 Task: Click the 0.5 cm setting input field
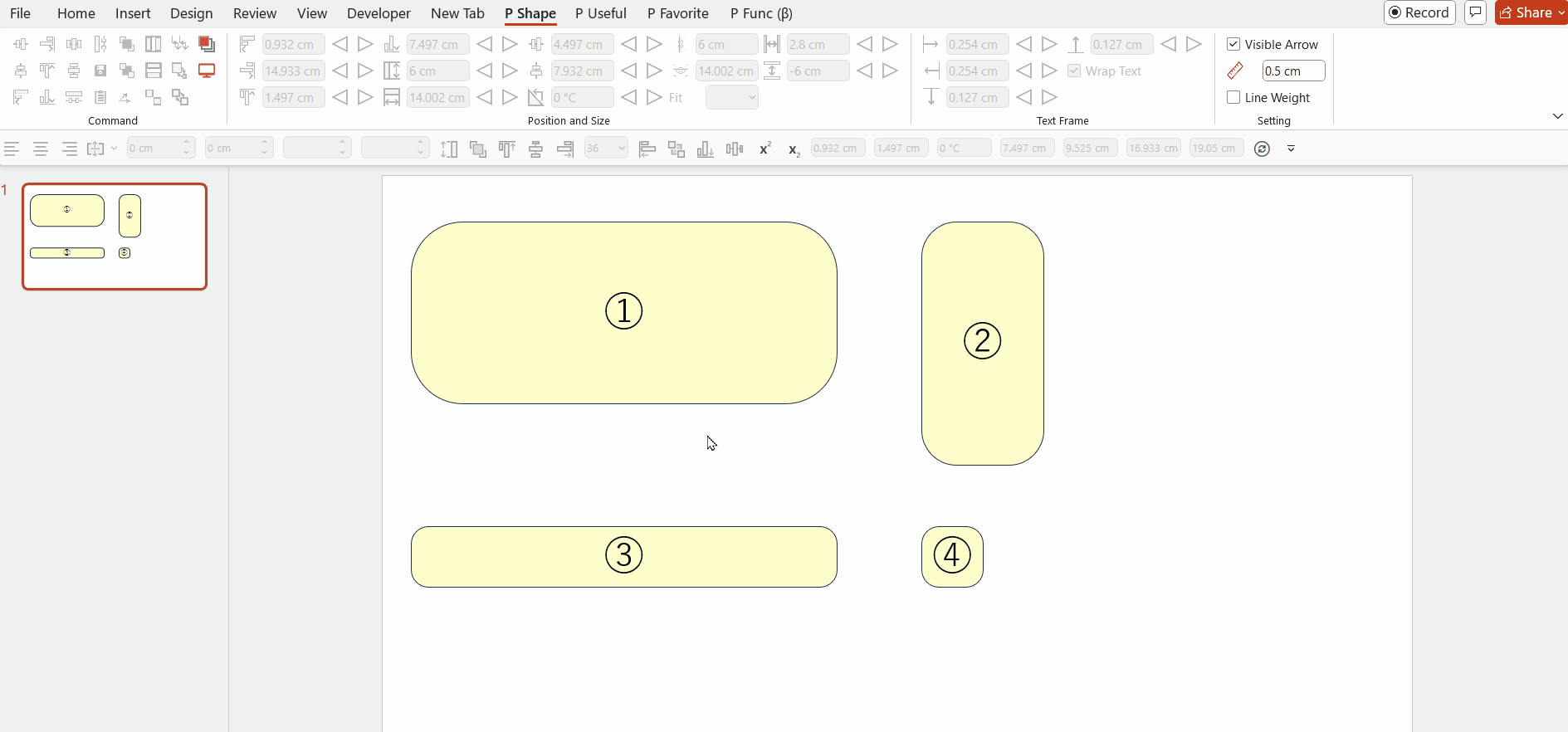tap(1292, 71)
